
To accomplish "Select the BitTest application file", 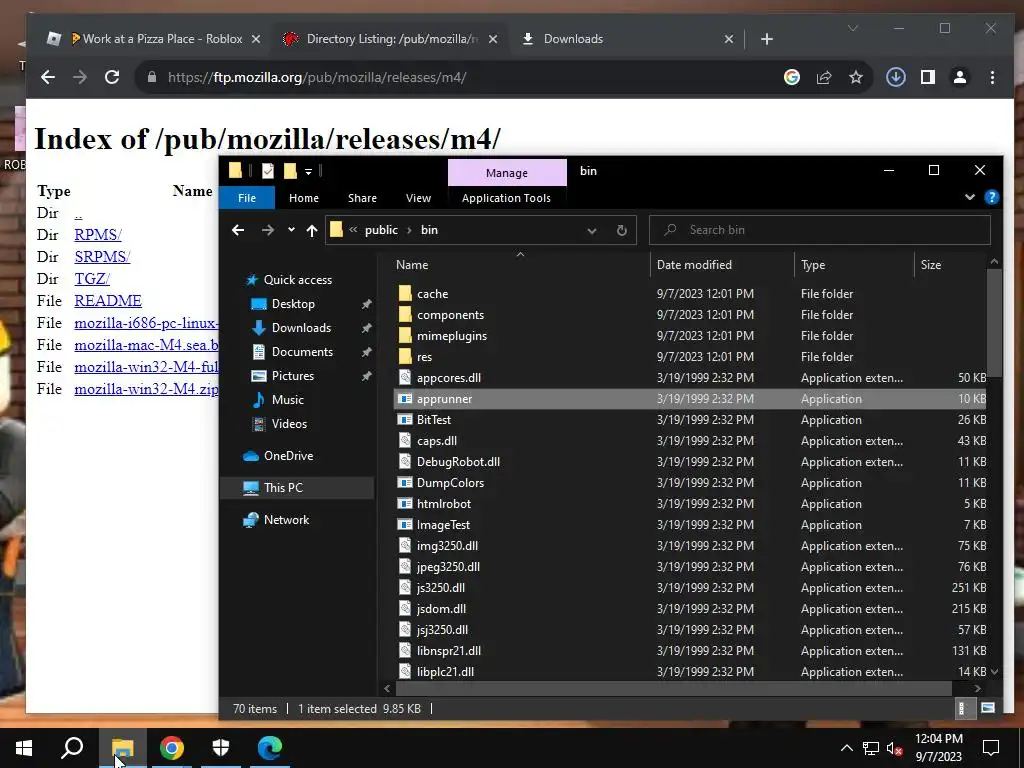I will (x=690, y=420).
